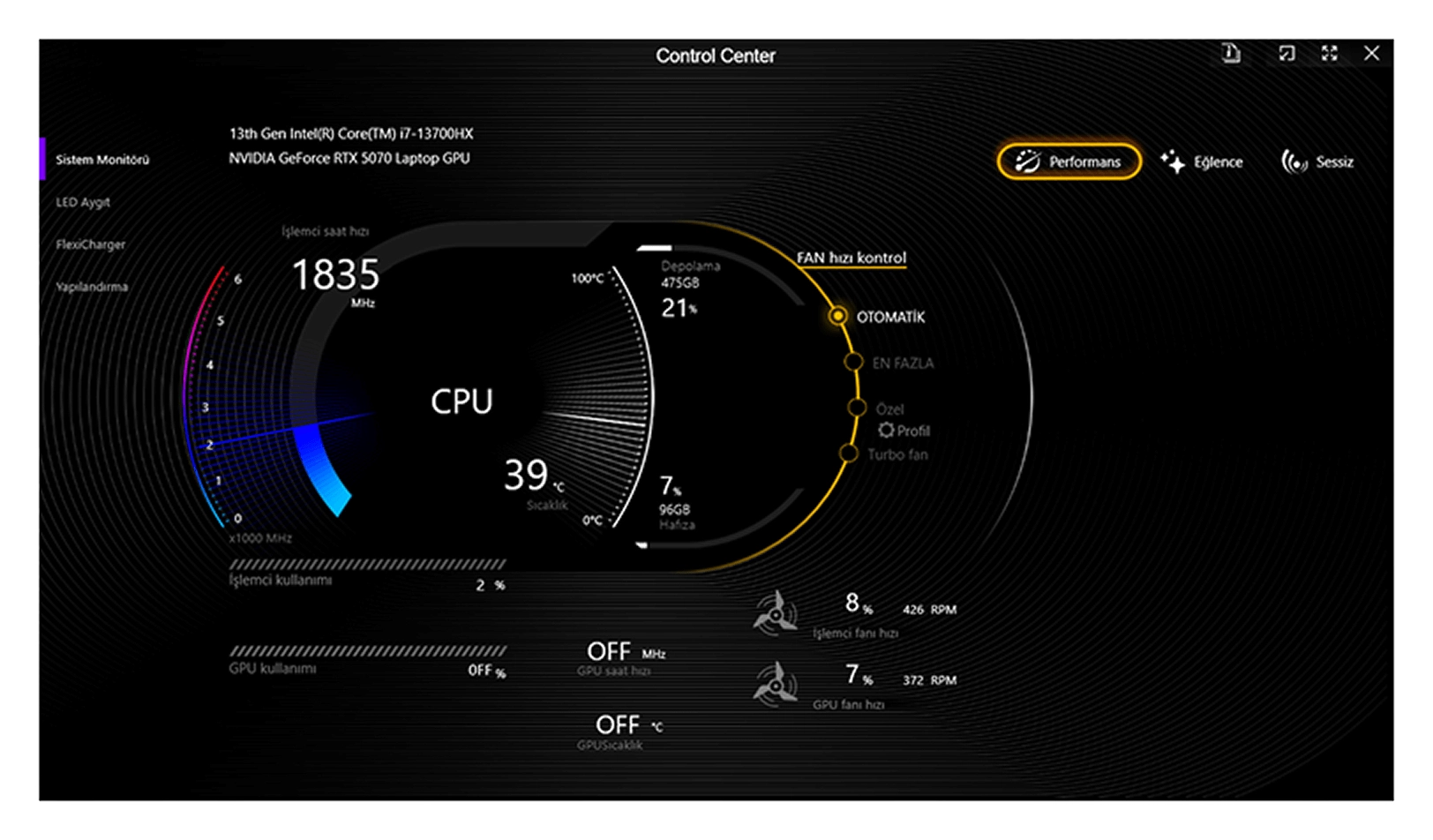Open FlexiCharger section
Viewport: 1433px width, 840px height.
point(91,244)
